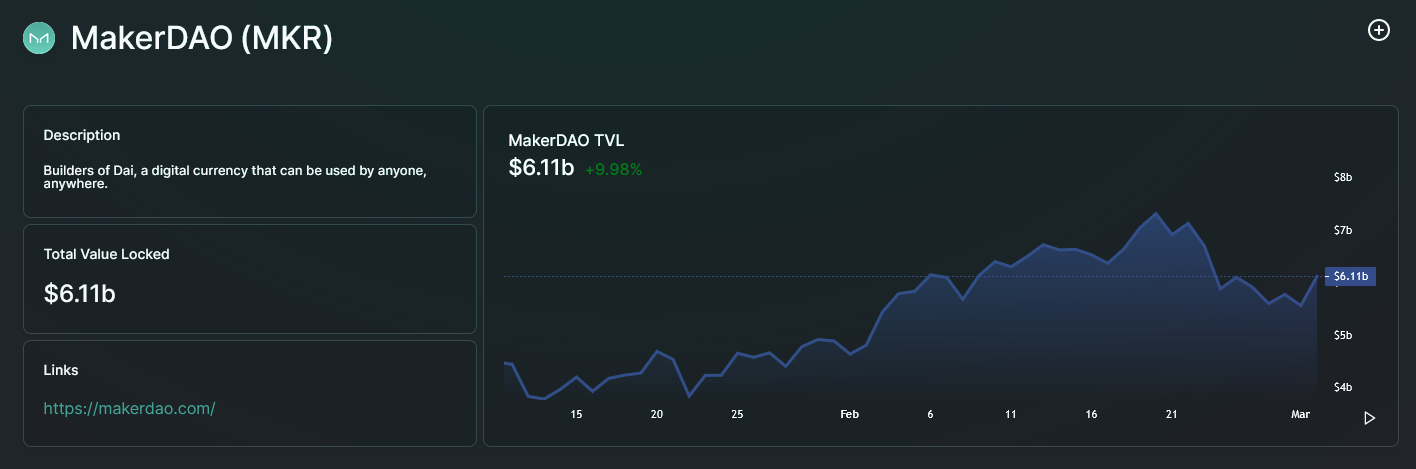This screenshot has width=1416, height=469.
Task: Open the https://makerdao.com/ link
Action: point(130,408)
